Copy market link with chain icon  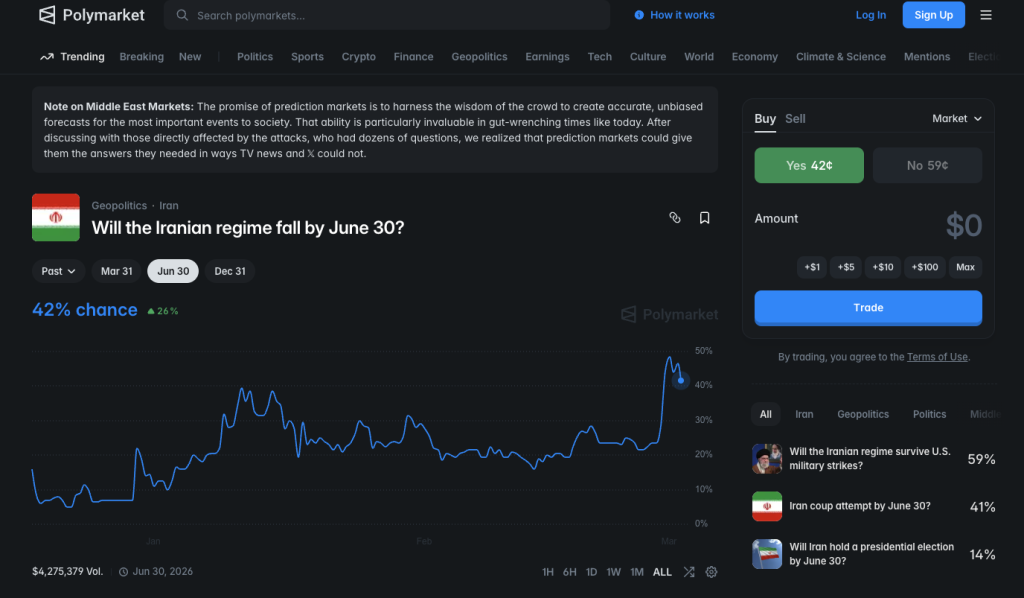(x=675, y=217)
